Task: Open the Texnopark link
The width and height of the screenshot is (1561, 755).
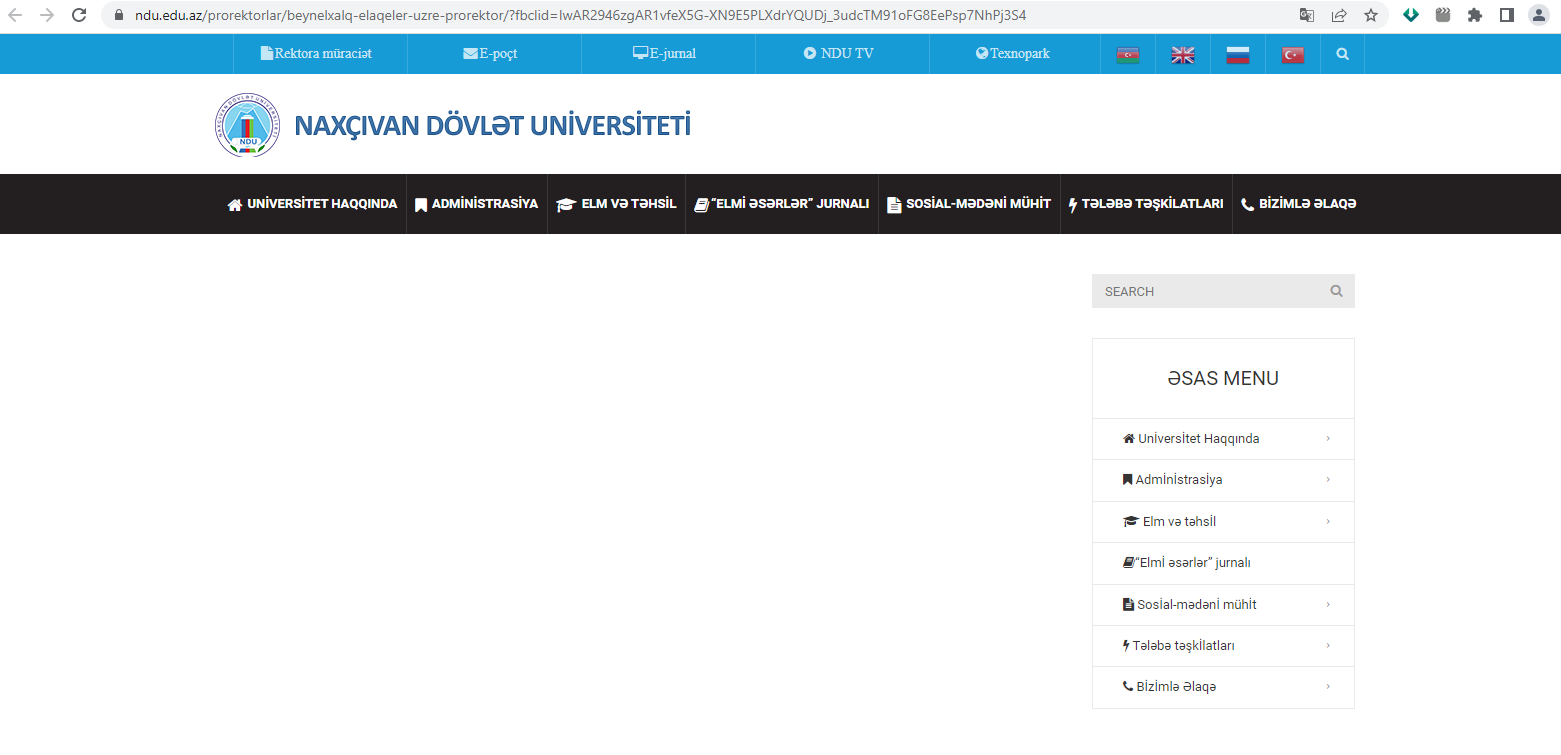Action: point(1013,54)
